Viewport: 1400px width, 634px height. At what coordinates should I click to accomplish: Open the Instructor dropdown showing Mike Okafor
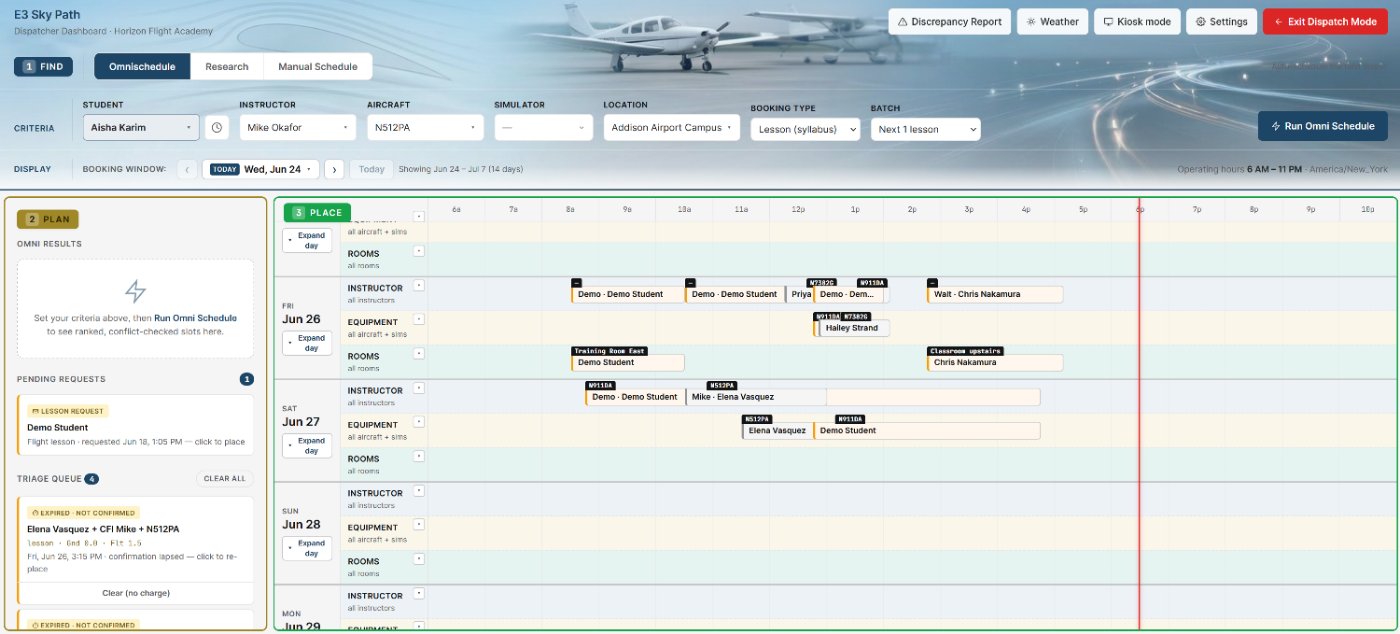298,128
